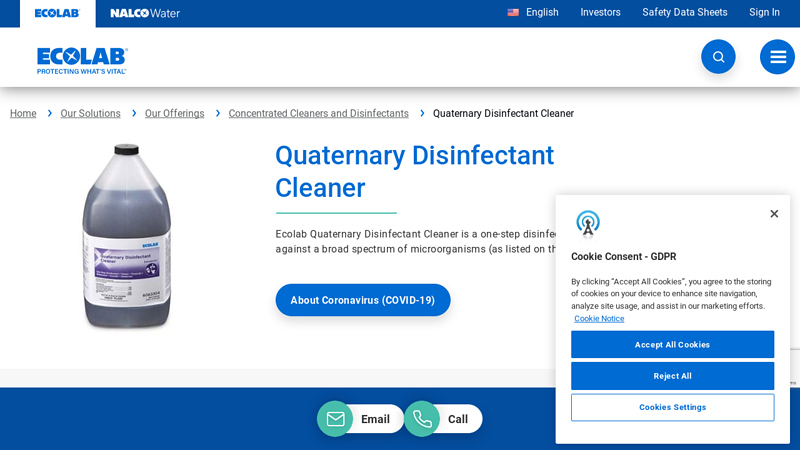Click the Cookie Consent - GDPR title
800x450 pixels.
(x=623, y=257)
